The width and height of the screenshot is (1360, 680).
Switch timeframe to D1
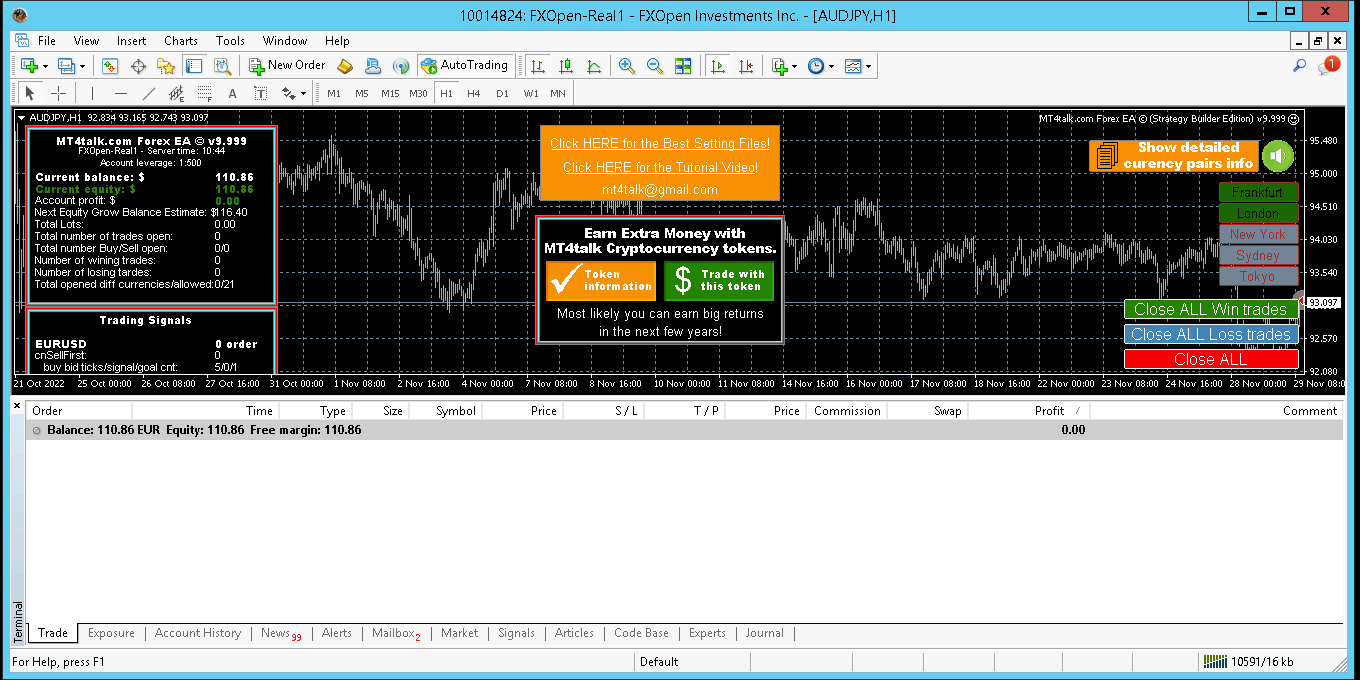pyautogui.click(x=502, y=93)
